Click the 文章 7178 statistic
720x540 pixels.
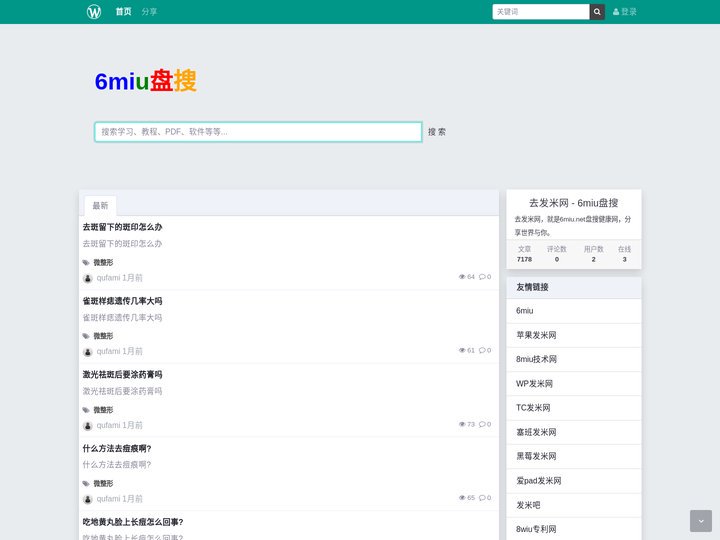click(x=524, y=253)
